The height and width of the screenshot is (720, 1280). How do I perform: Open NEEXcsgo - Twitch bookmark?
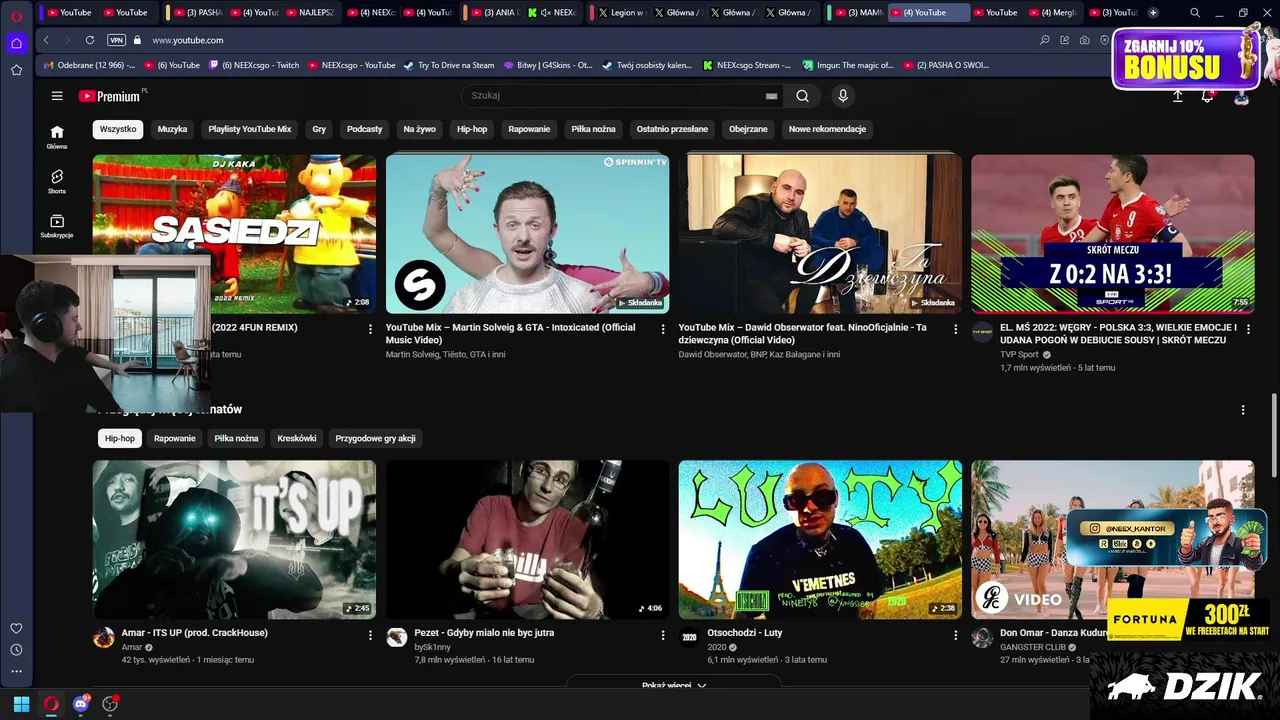pyautogui.click(x=254, y=65)
